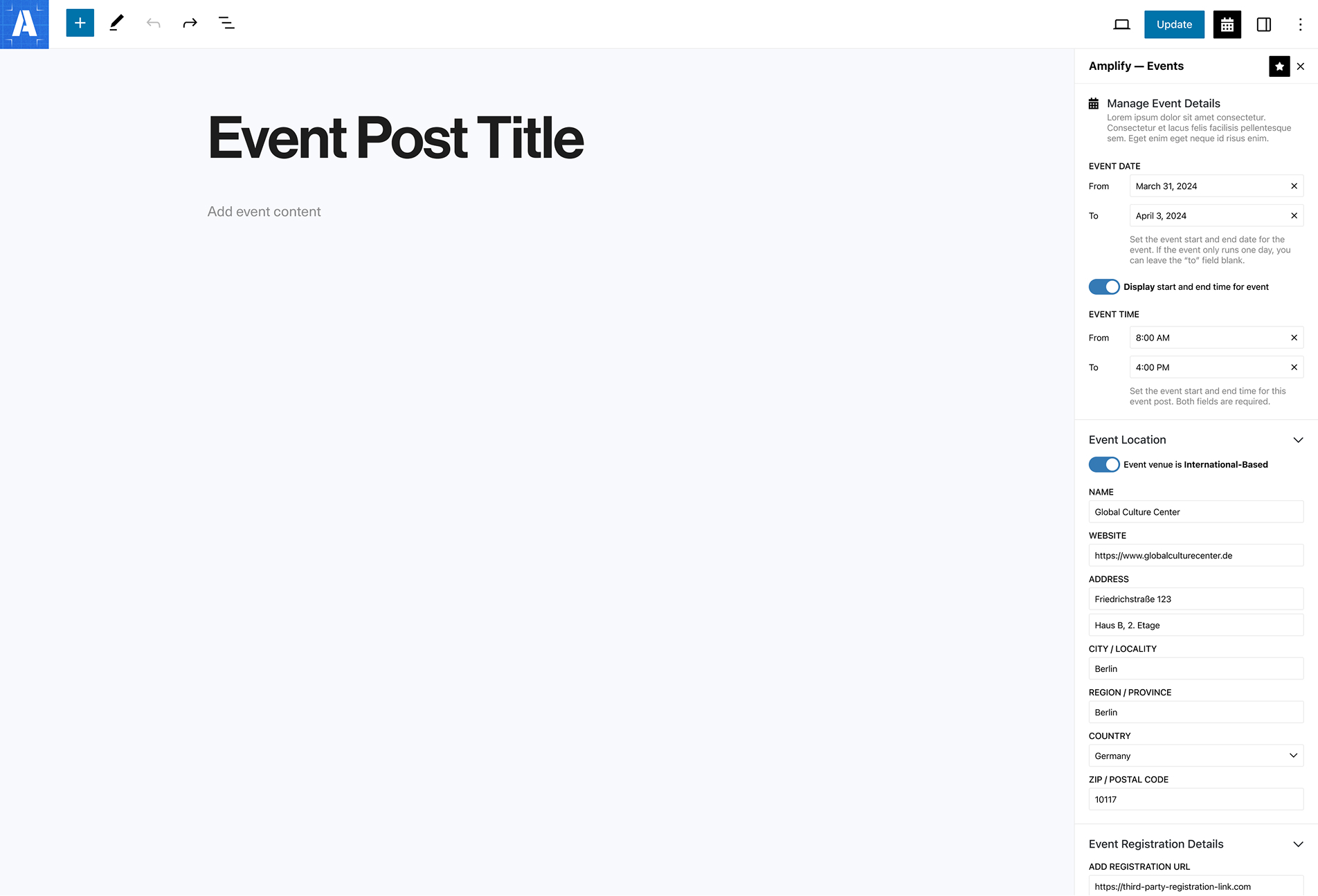Open the Preview desktop icon

coord(1121,24)
